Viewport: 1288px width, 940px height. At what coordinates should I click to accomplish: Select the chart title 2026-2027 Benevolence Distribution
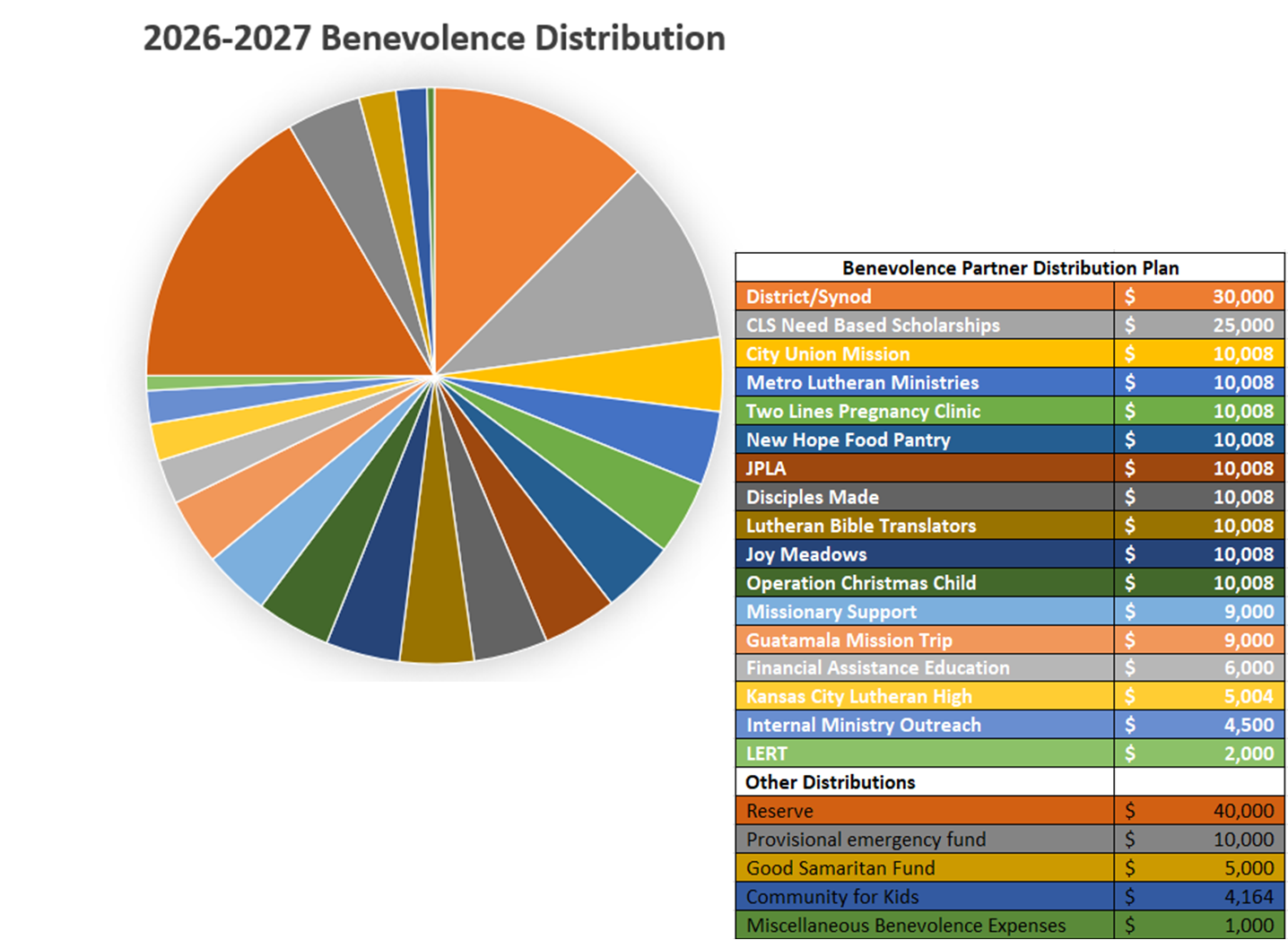(434, 39)
